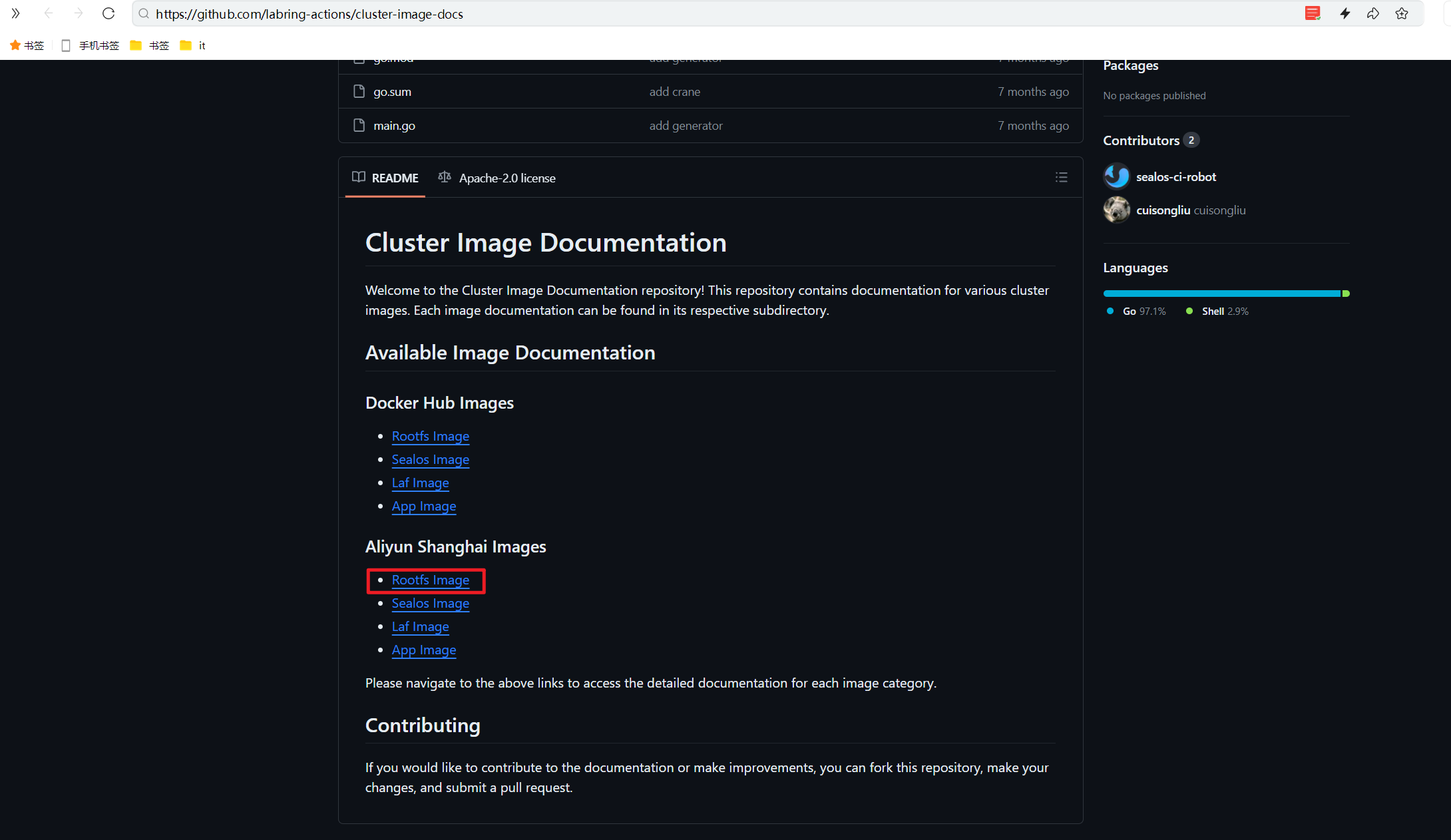Open Aliyun Shanghai Laf Image link
Screen dimensions: 1451x840
click(421, 626)
